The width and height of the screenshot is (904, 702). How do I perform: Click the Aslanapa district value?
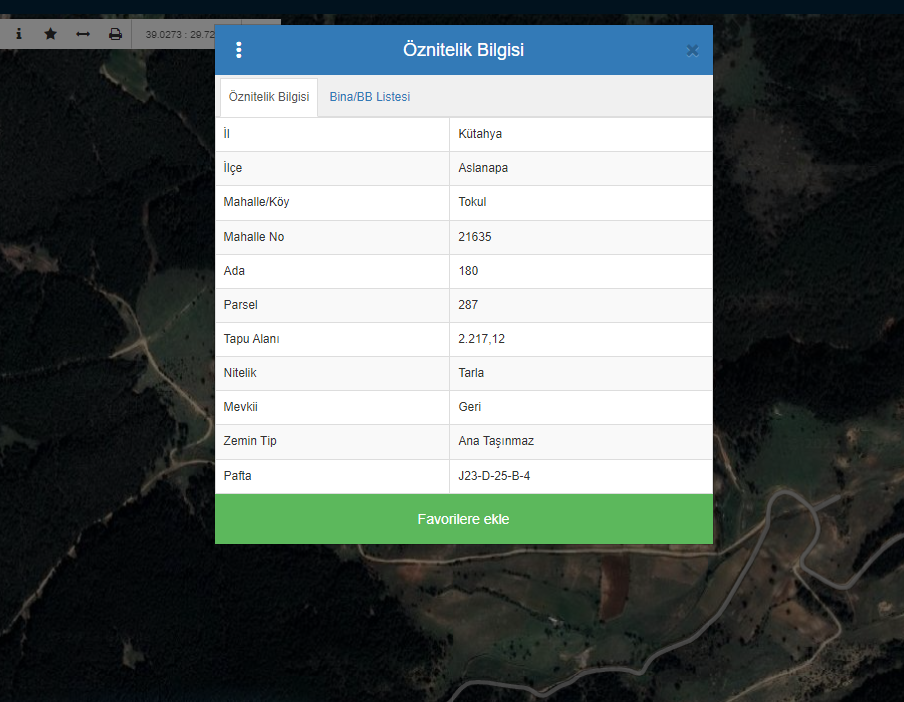(x=483, y=168)
